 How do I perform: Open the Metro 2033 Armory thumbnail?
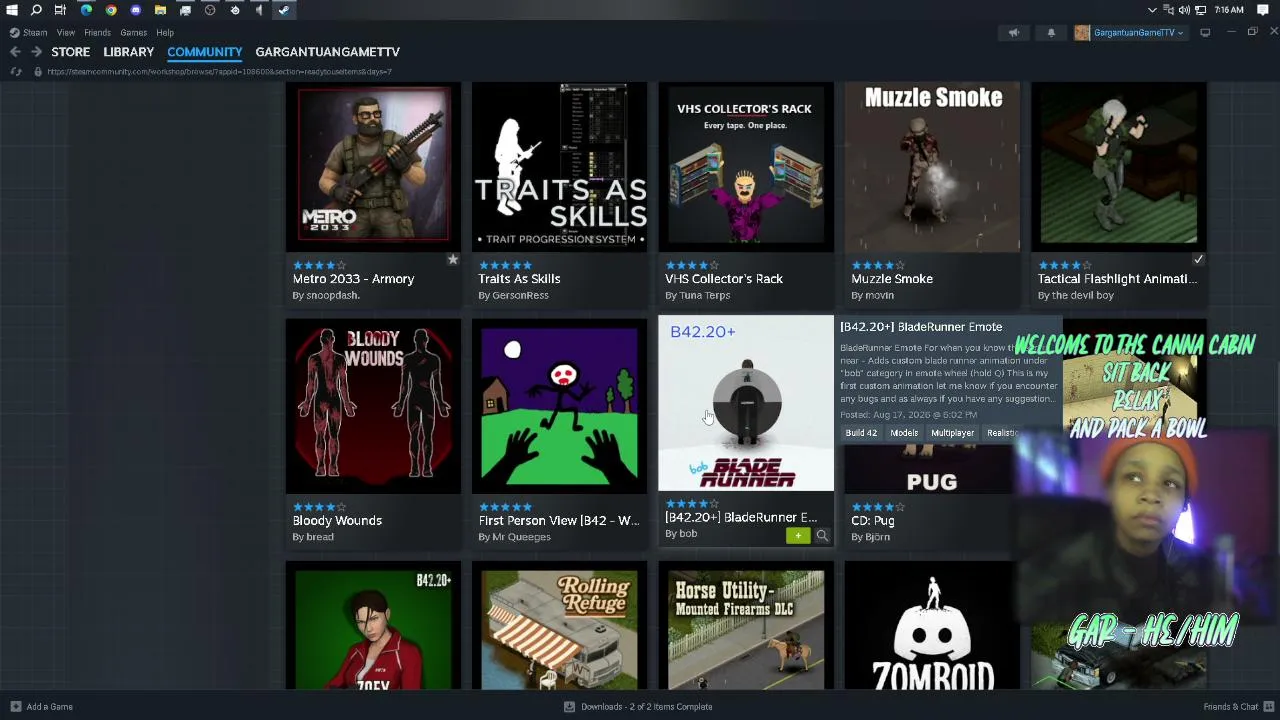[373, 167]
